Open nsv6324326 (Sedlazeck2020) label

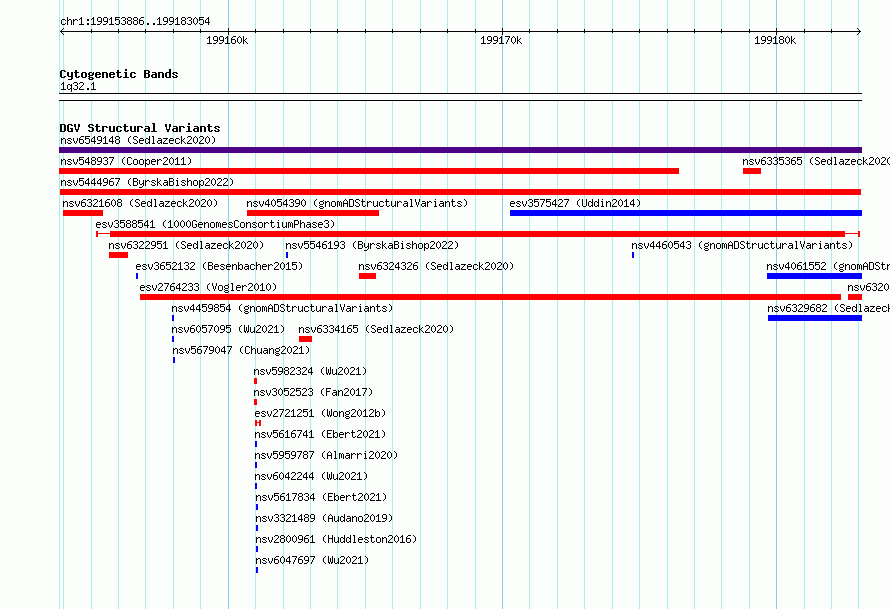click(x=436, y=266)
